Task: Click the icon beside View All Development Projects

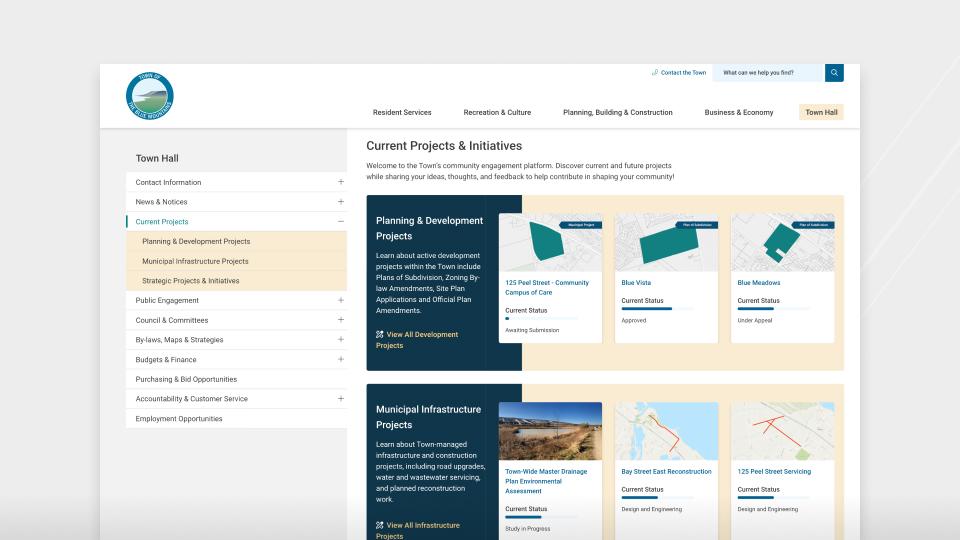Action: click(x=380, y=335)
